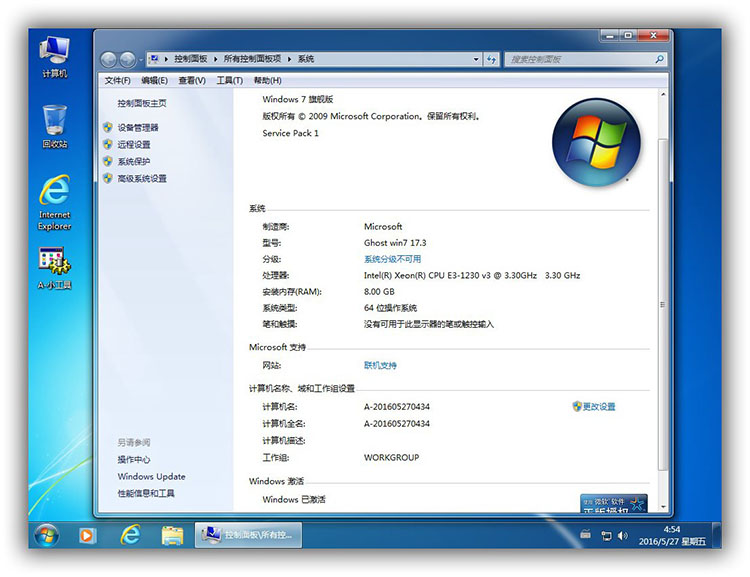Click the Show Desktop button
750x577 pixels.
(717, 535)
